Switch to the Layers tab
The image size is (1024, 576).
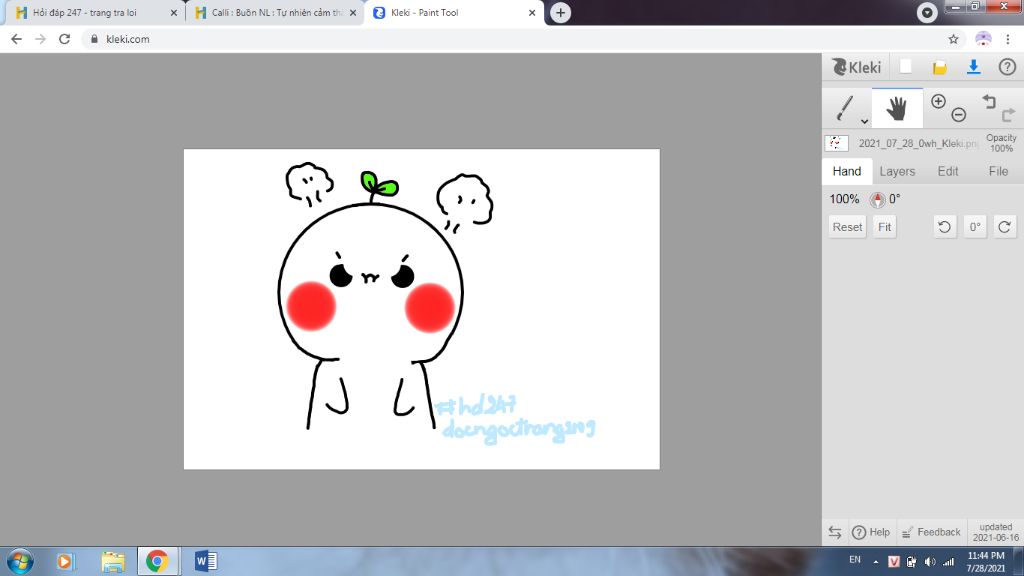[897, 171]
